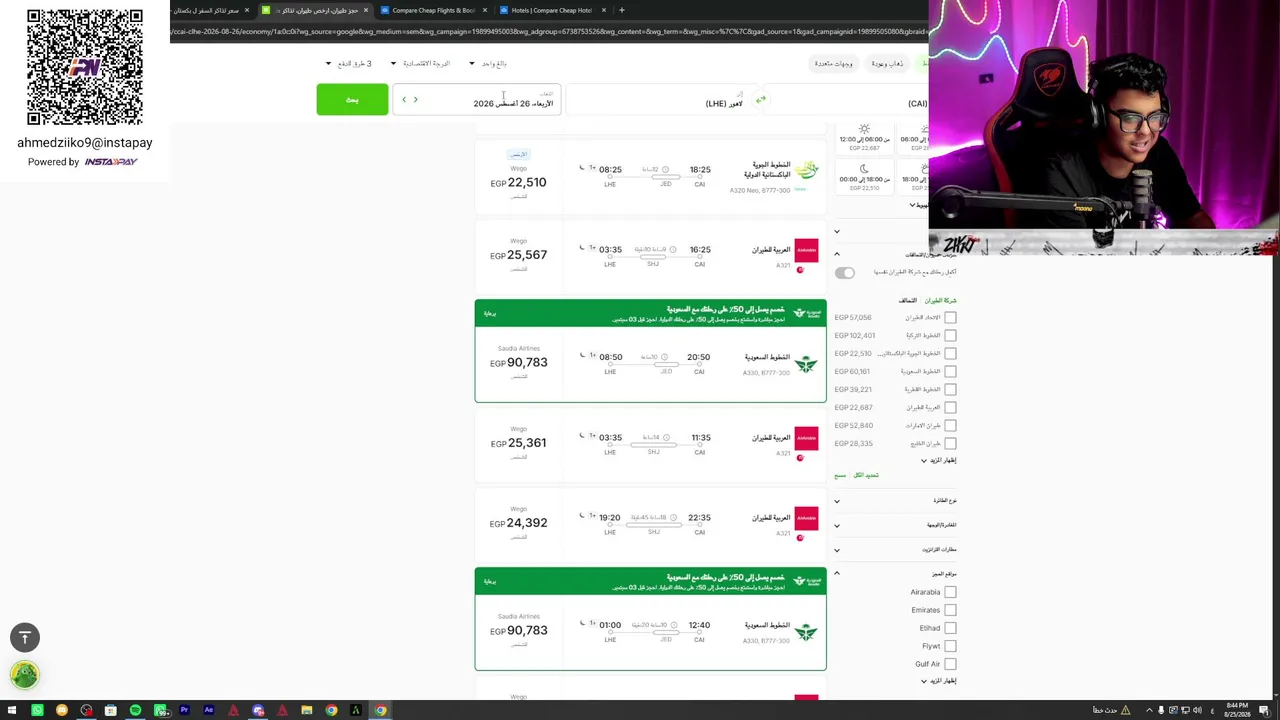Select the multi-city trip option
The height and width of the screenshot is (720, 1280).
[833, 64]
